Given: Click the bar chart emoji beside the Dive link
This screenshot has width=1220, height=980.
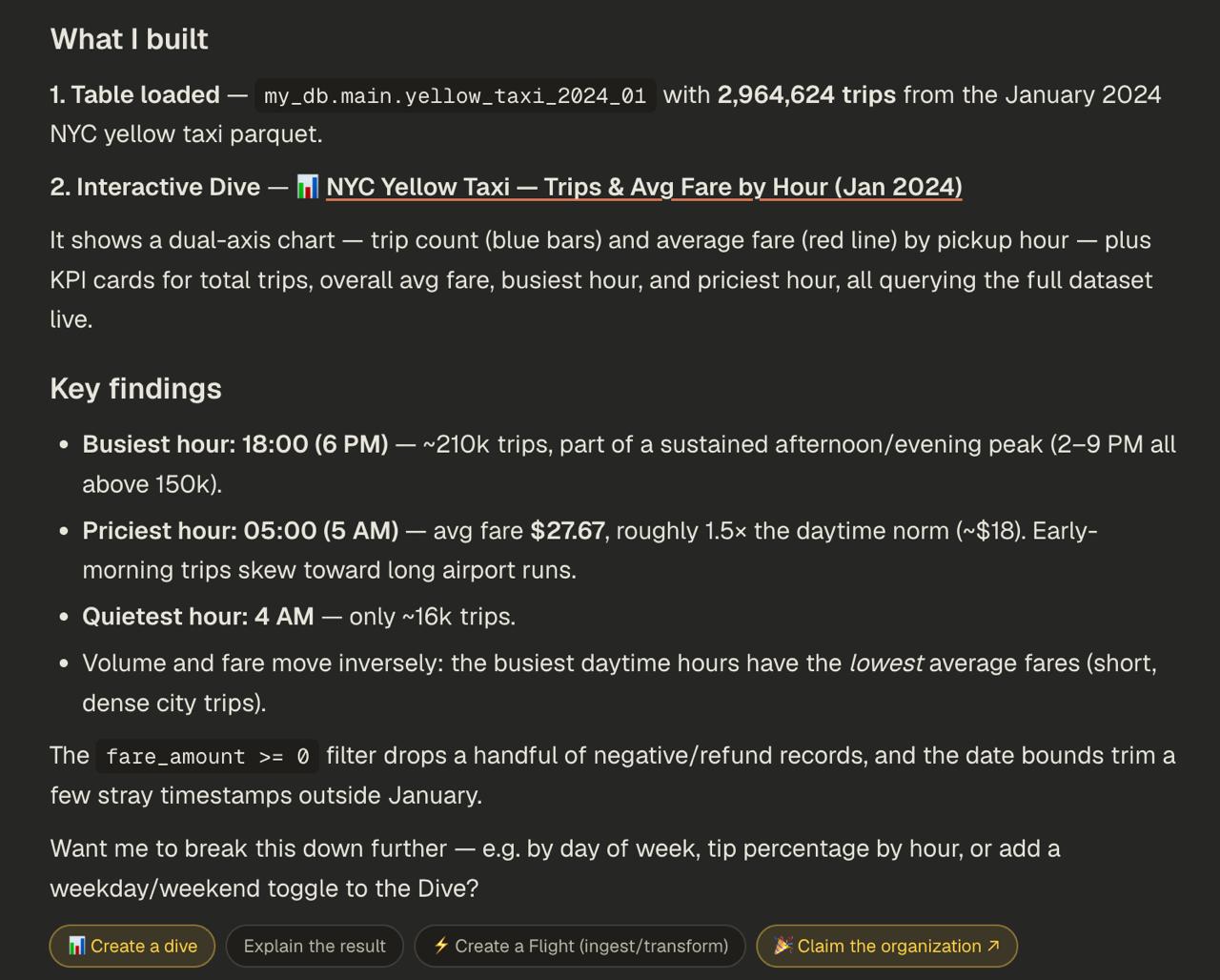Looking at the screenshot, I should (x=307, y=187).
